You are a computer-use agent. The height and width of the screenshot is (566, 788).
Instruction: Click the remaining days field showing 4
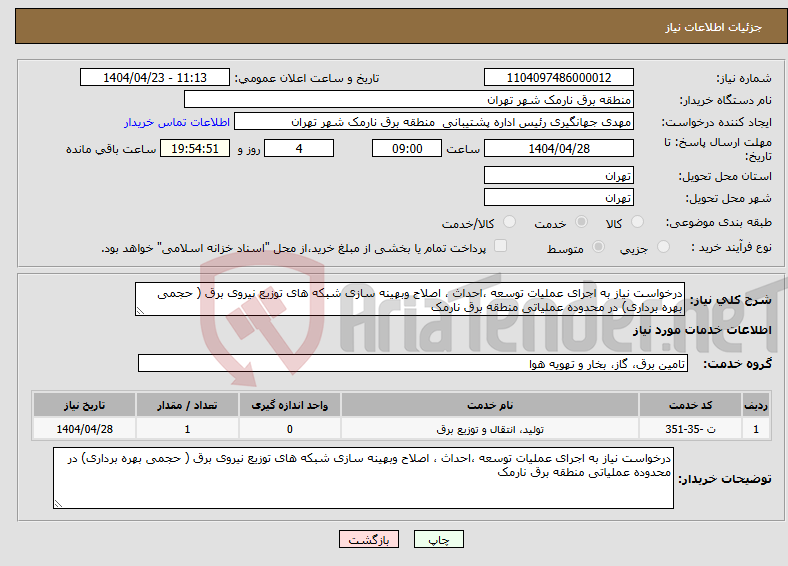pos(299,148)
